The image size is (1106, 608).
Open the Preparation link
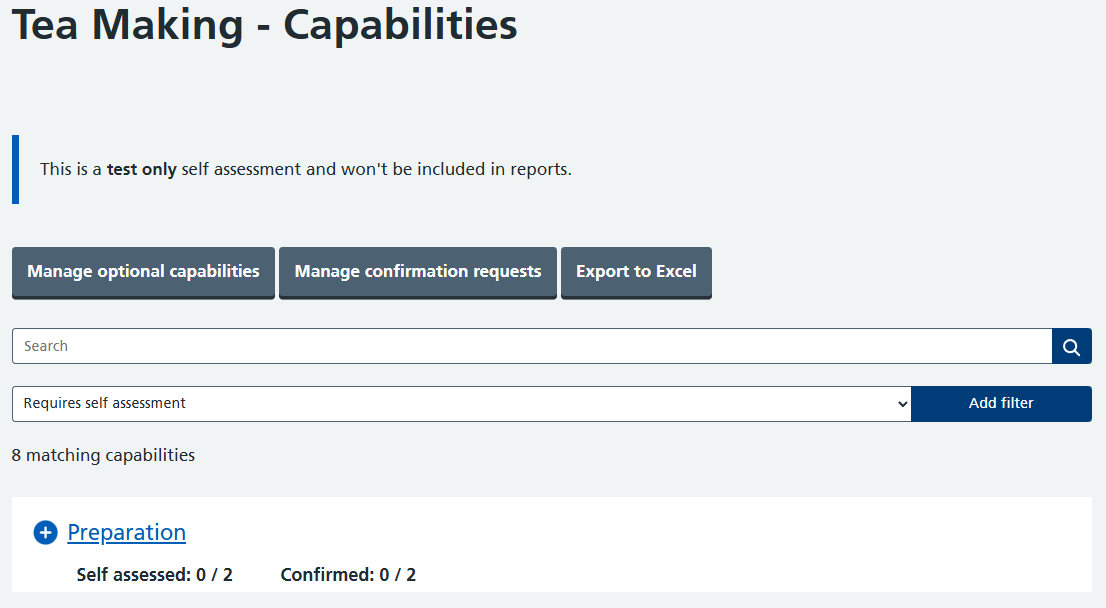(x=126, y=533)
